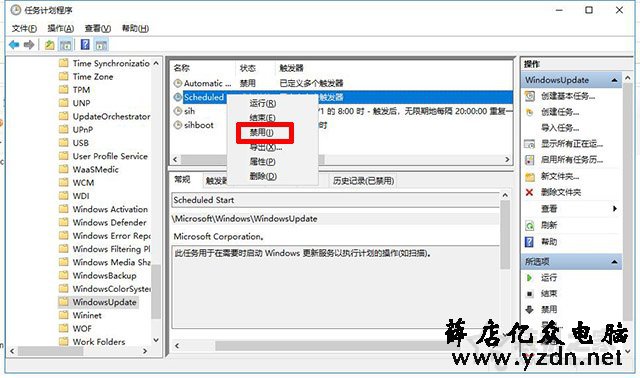Collapse the 所选项 actions section

tap(614, 262)
